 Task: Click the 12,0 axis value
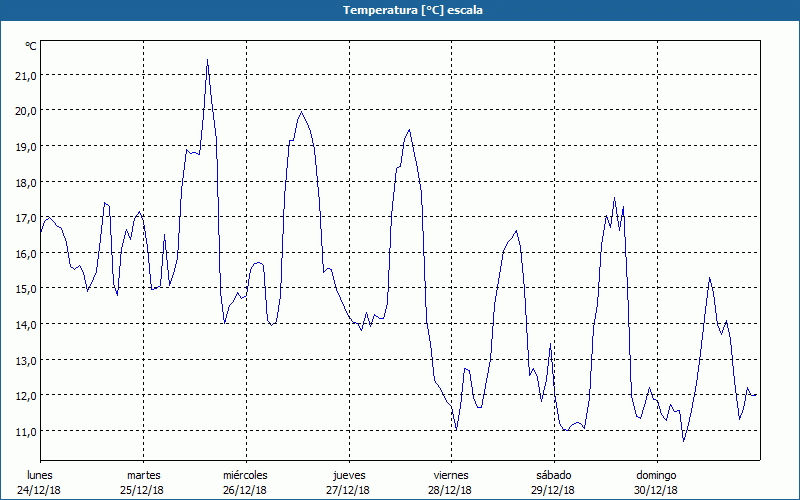(26, 396)
